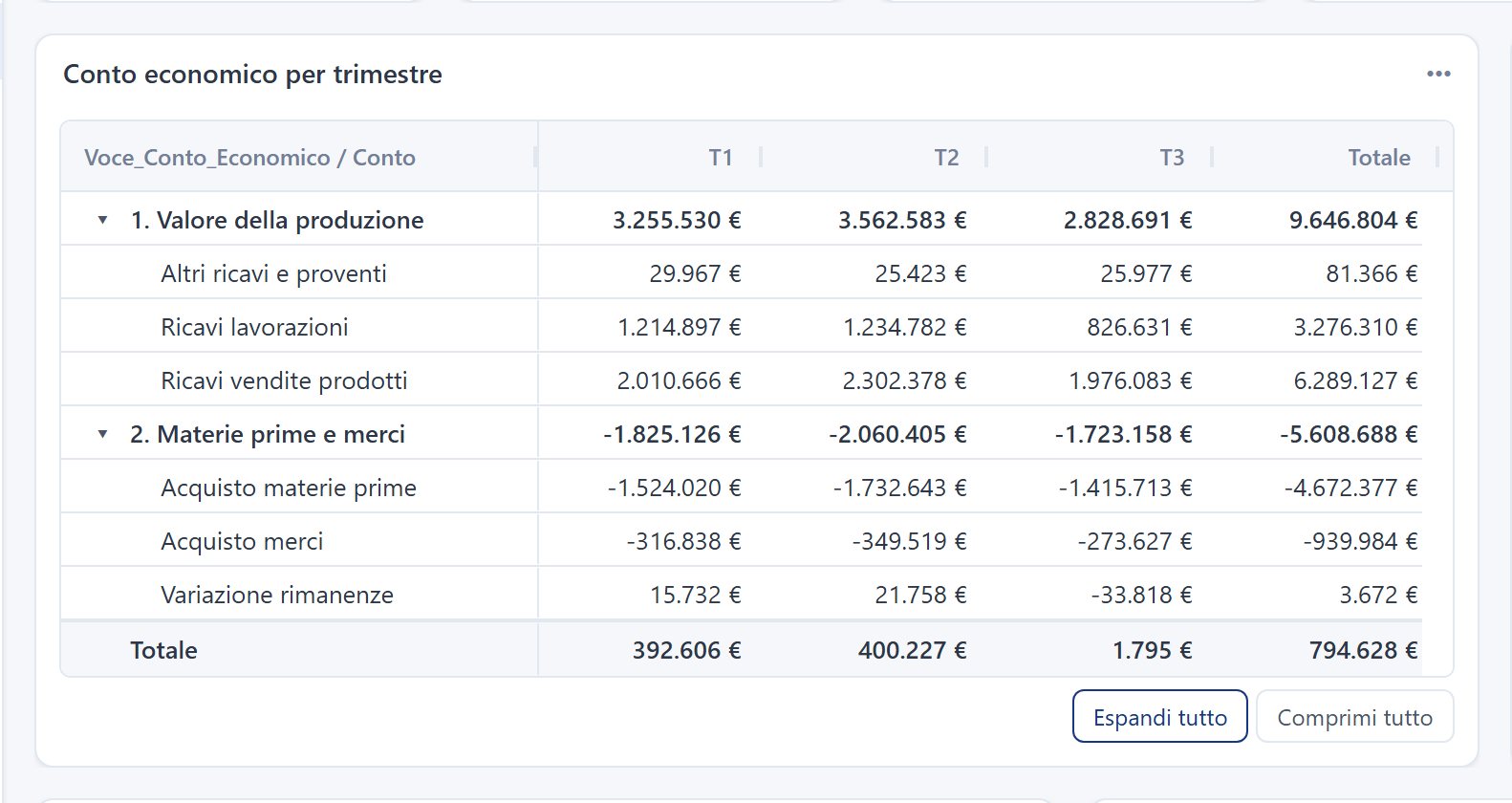
Task: Click the cell 15.732 €
Action: pos(695,596)
